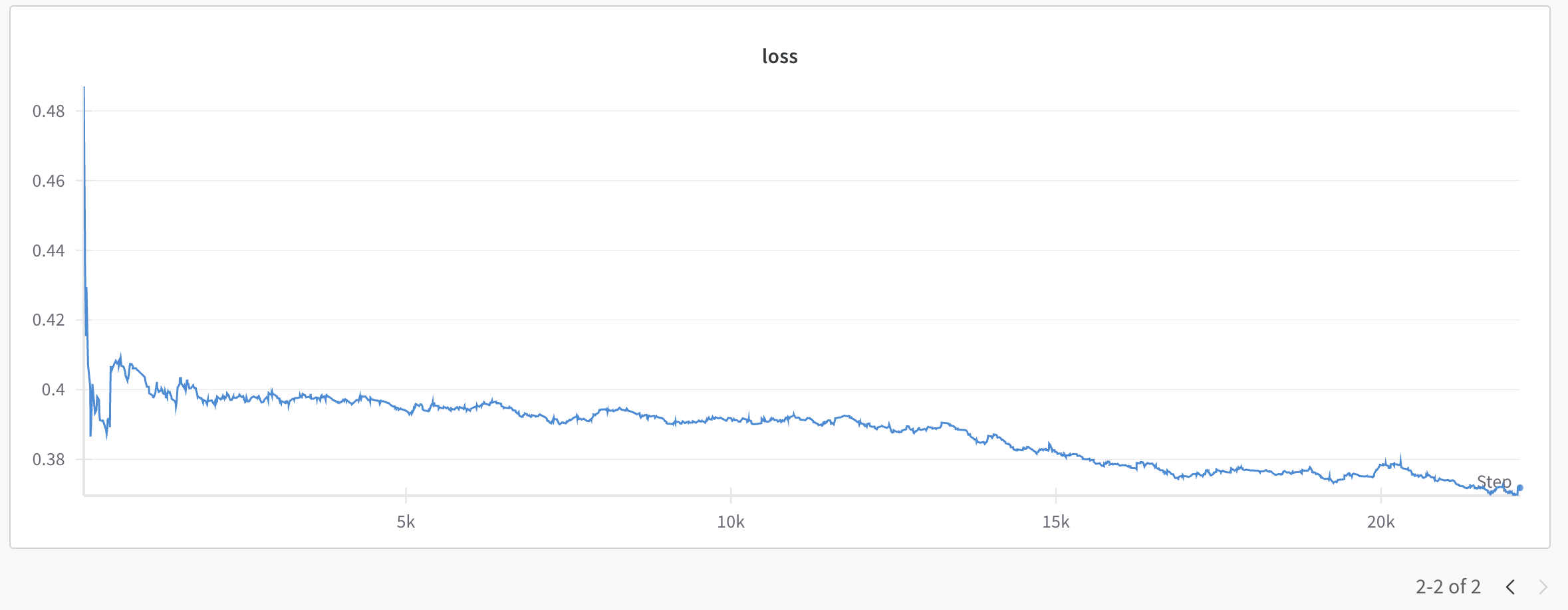Viewport: 1568px width, 610px height.
Task: Click the 10k x-axis tick label
Action: click(730, 522)
